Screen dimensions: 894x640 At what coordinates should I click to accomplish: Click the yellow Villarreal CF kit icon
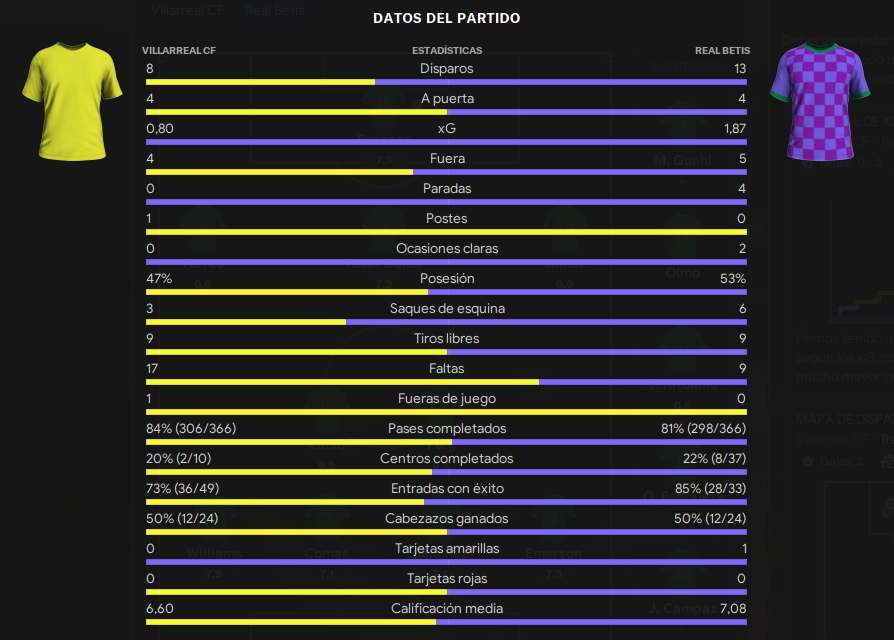[72, 101]
